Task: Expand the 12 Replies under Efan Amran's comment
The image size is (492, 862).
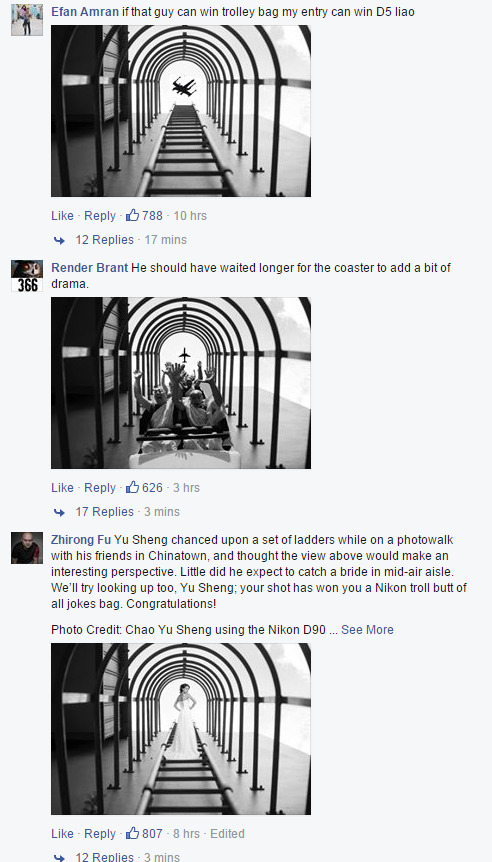Action: coord(104,240)
